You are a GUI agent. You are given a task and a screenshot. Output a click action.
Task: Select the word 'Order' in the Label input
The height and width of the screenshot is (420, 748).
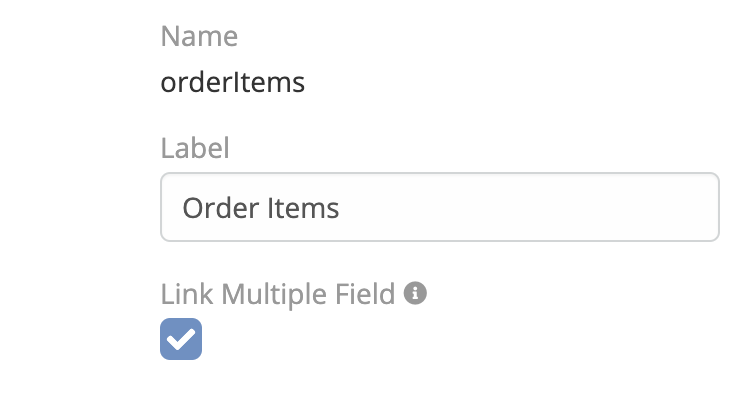215,207
